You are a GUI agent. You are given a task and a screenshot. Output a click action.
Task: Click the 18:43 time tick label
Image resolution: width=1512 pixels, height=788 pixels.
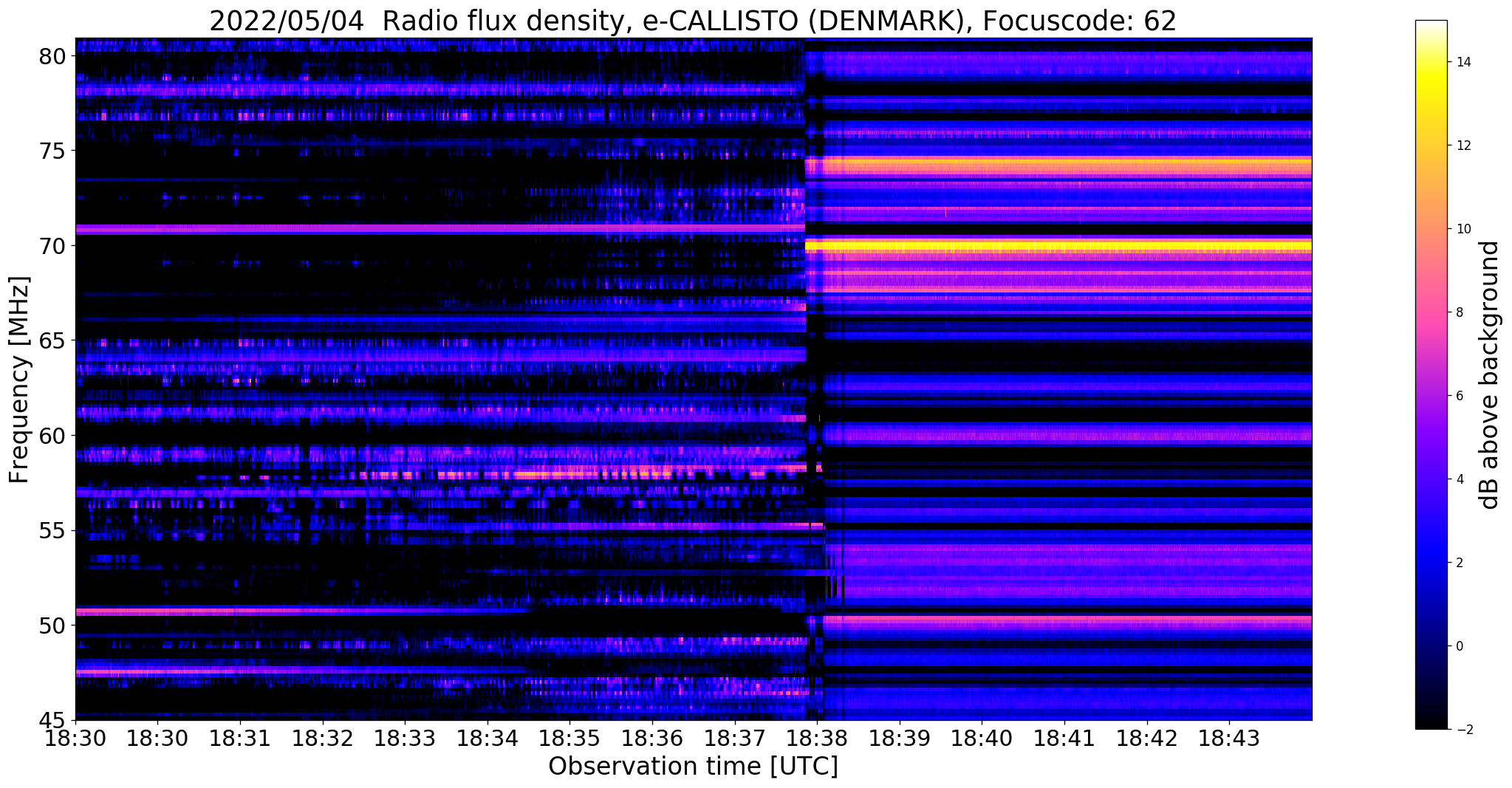pyautogui.click(x=1229, y=739)
